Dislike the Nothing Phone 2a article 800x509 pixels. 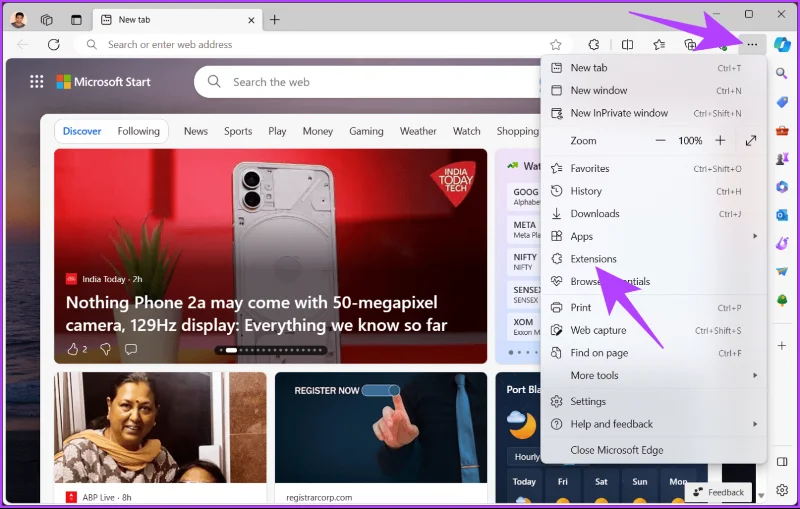point(106,349)
